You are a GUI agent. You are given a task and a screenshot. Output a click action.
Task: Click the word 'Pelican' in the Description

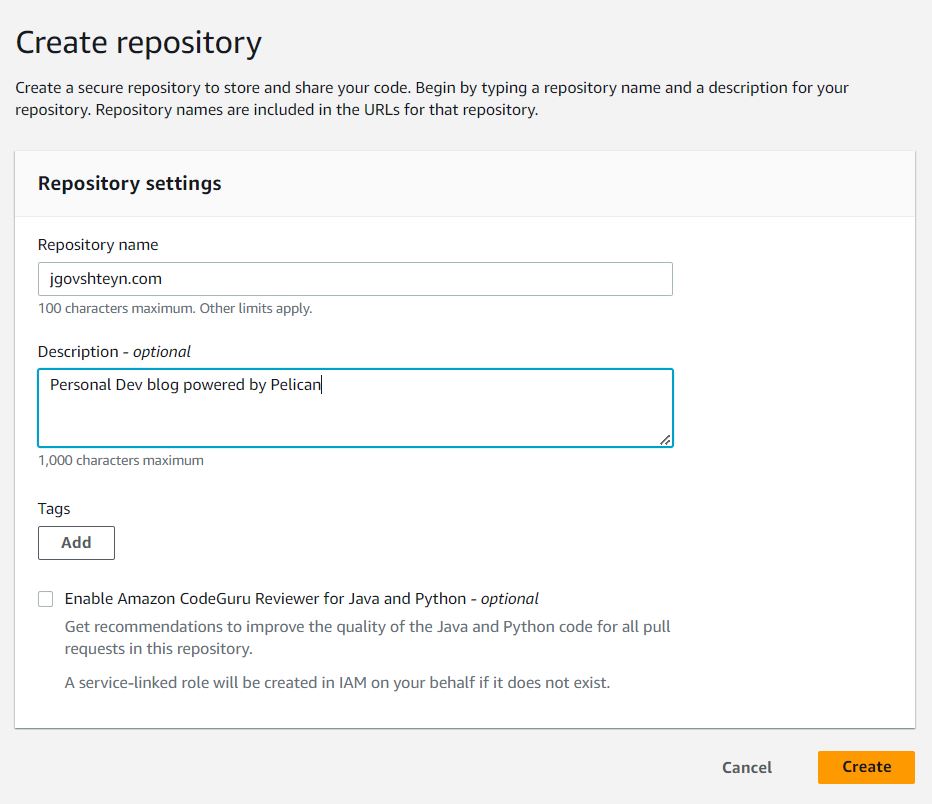[296, 385]
